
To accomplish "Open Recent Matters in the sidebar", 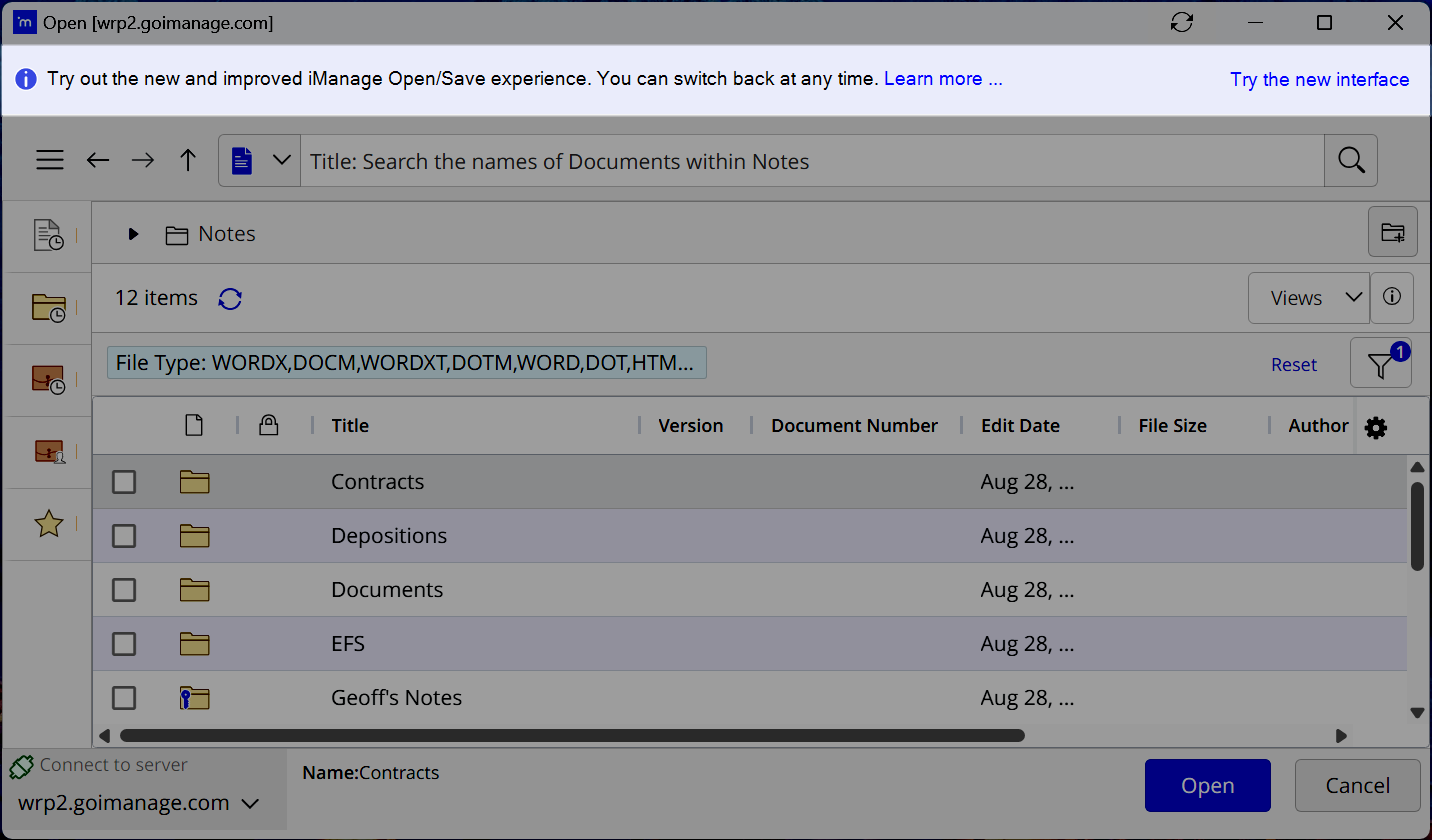I will (x=48, y=379).
